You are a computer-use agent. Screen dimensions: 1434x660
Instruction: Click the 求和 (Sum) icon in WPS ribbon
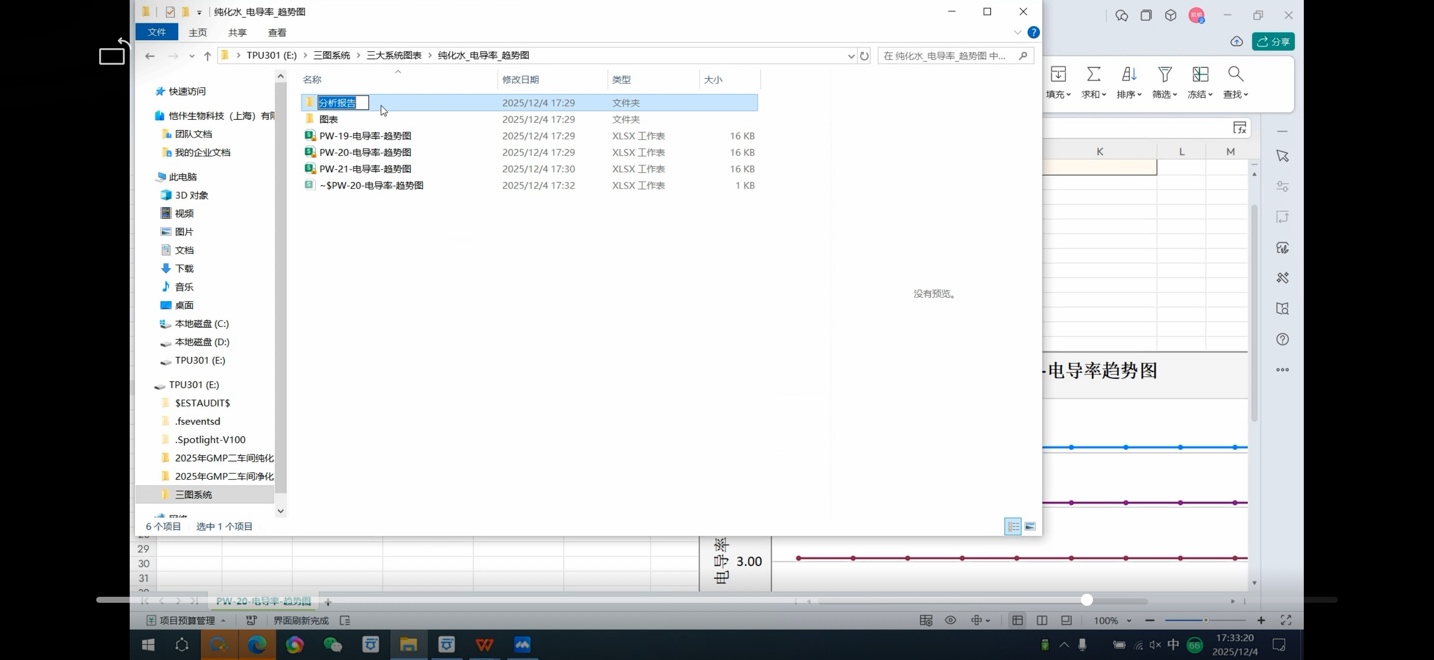point(1093,75)
